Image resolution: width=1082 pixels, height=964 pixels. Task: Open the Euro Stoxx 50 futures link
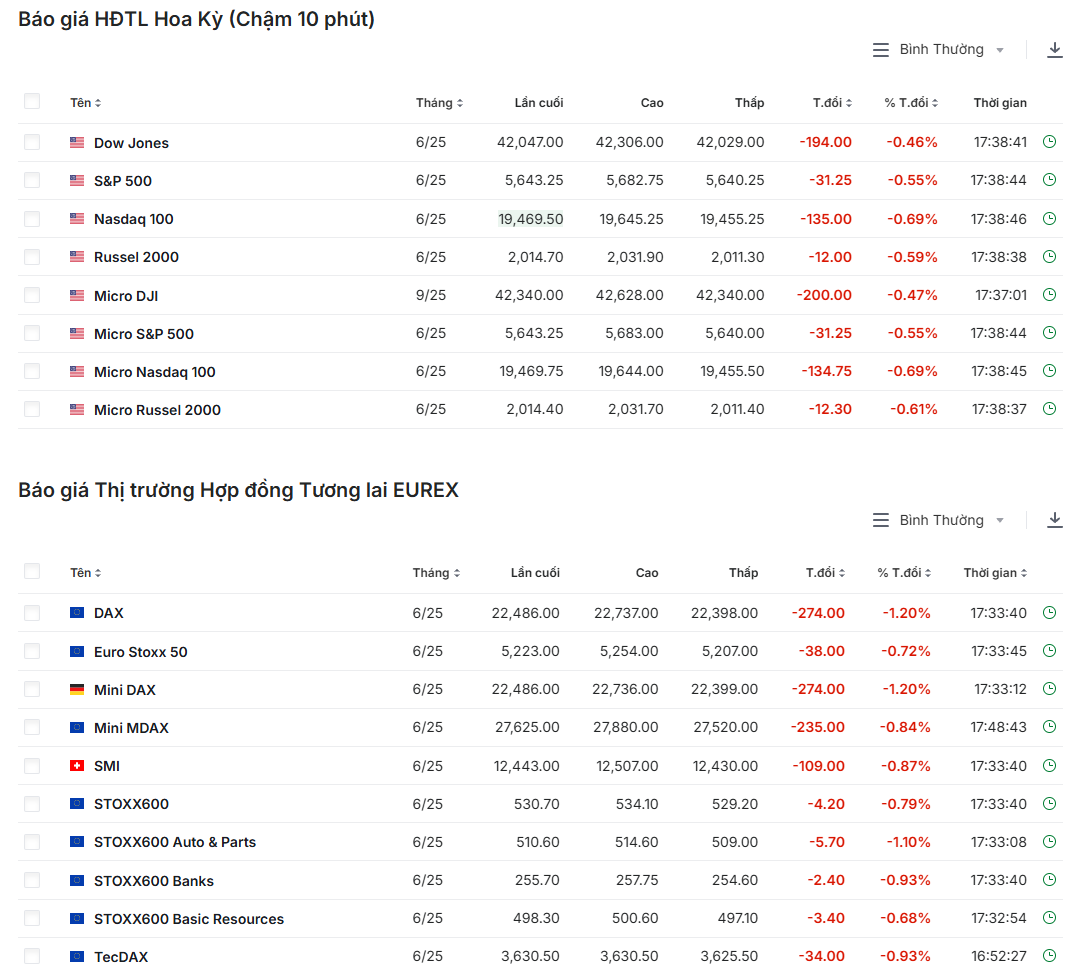click(x=140, y=652)
